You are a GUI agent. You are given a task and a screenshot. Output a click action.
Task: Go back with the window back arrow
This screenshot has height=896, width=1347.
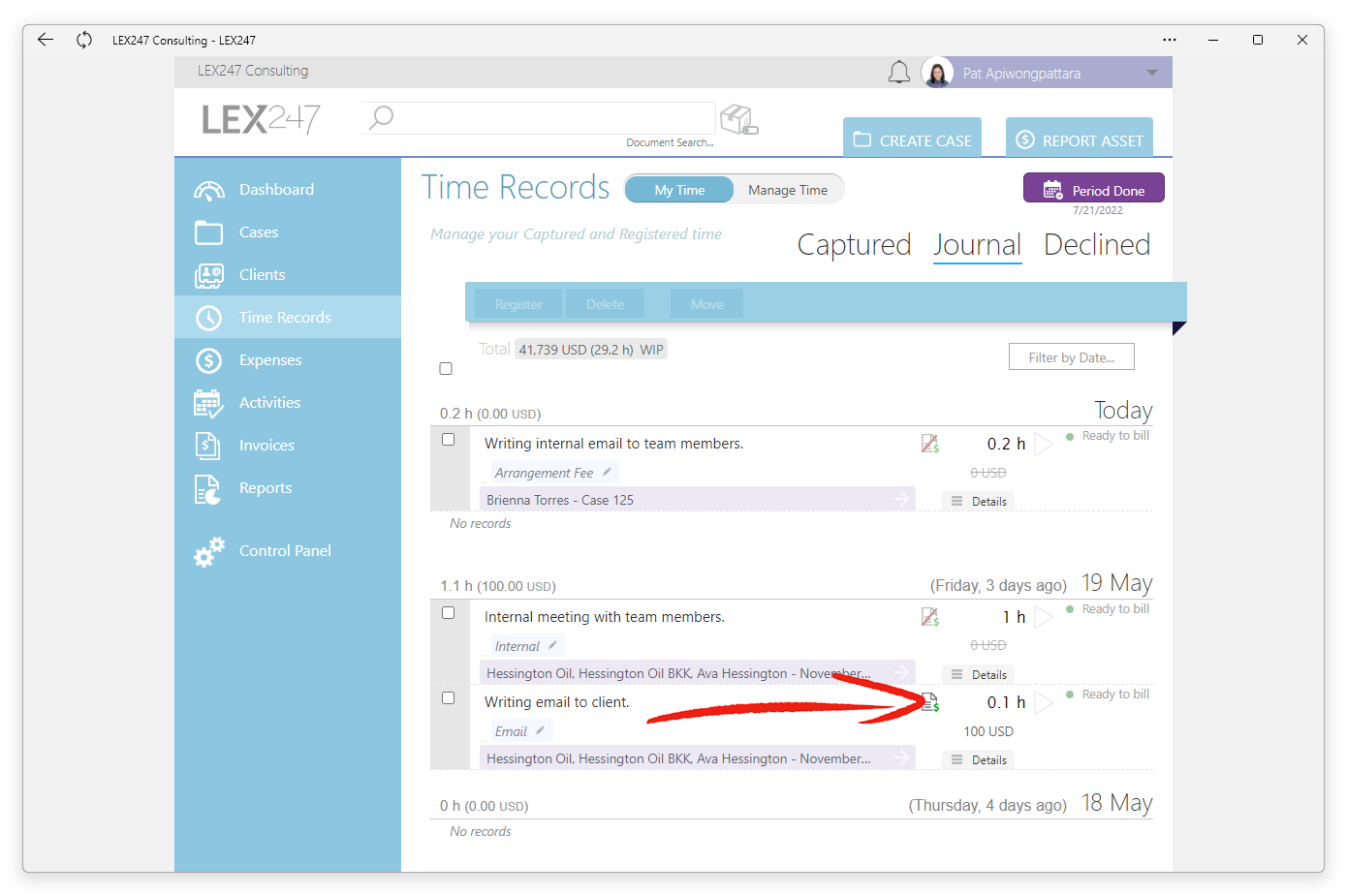coord(46,40)
